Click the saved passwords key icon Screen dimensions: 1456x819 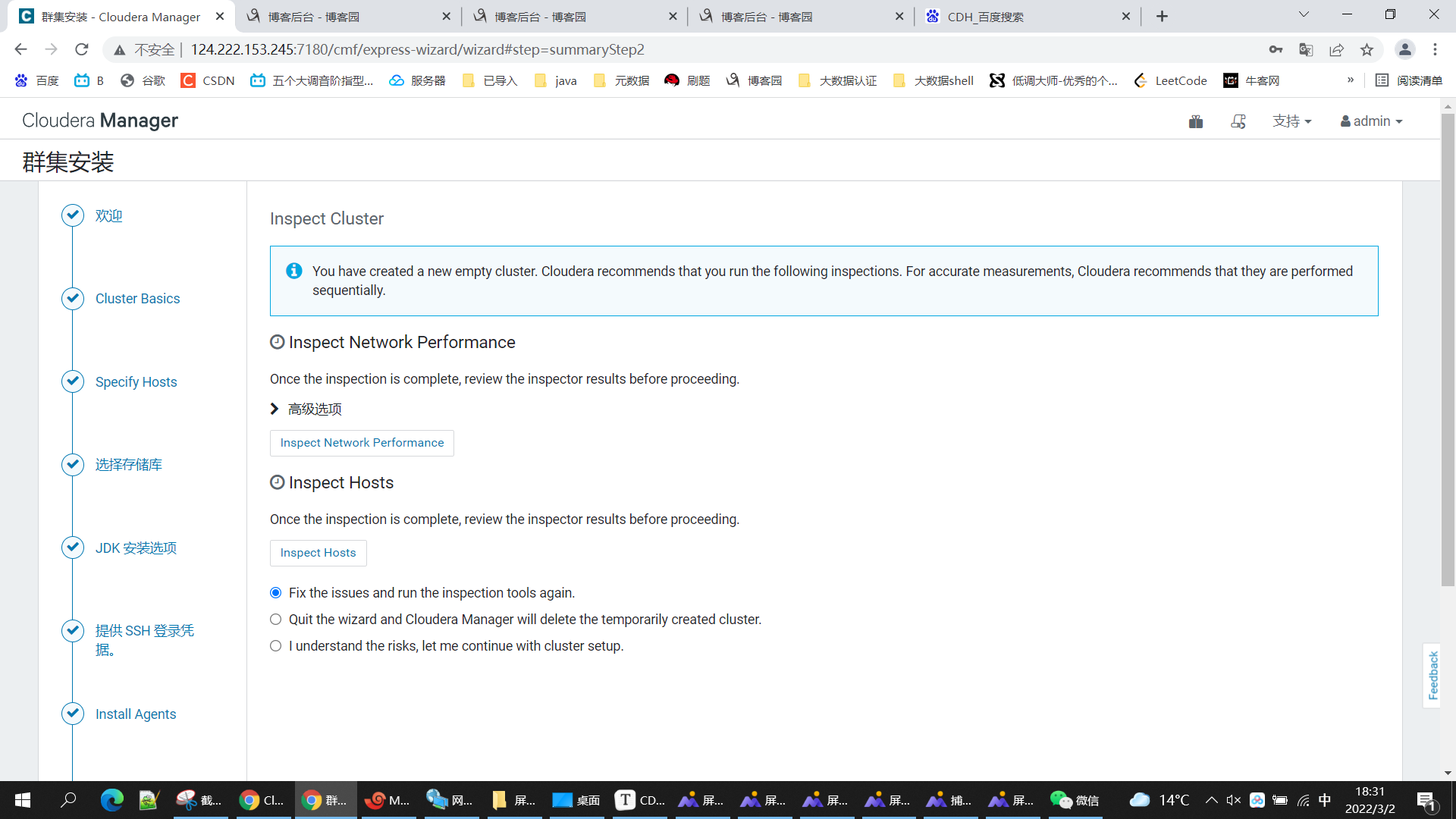pyautogui.click(x=1276, y=50)
